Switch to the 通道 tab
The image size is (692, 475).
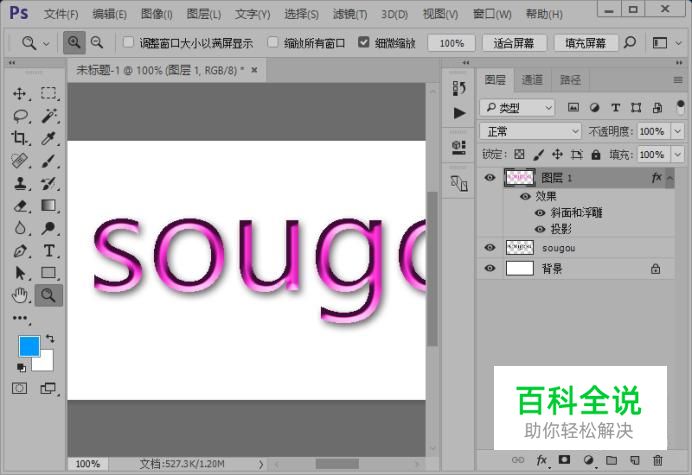click(x=532, y=80)
